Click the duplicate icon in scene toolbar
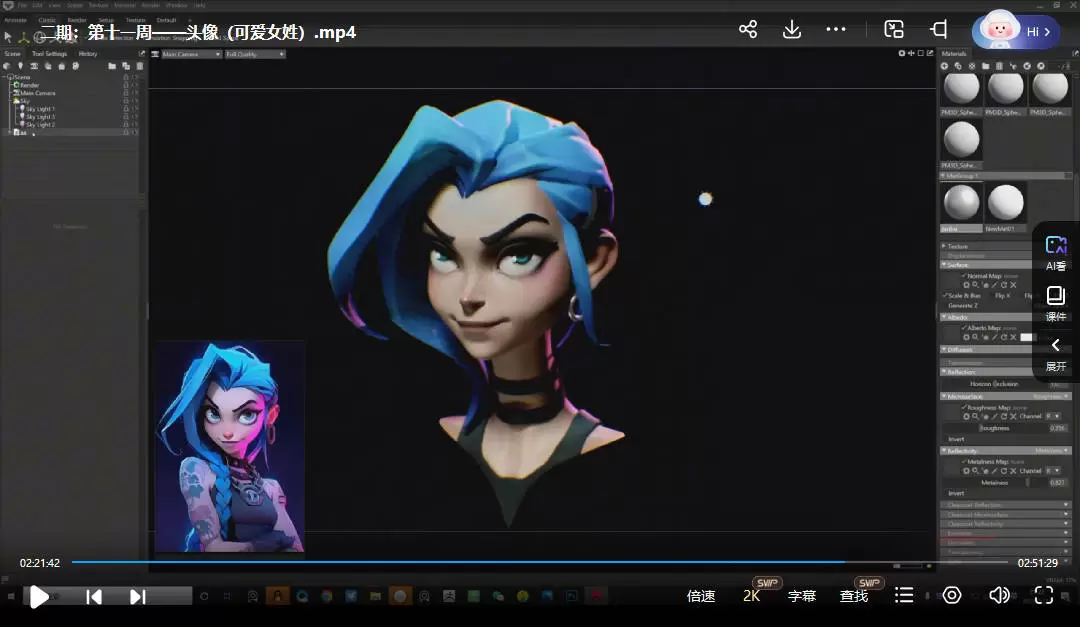Viewport: 1080px width, 627px height. (x=126, y=66)
